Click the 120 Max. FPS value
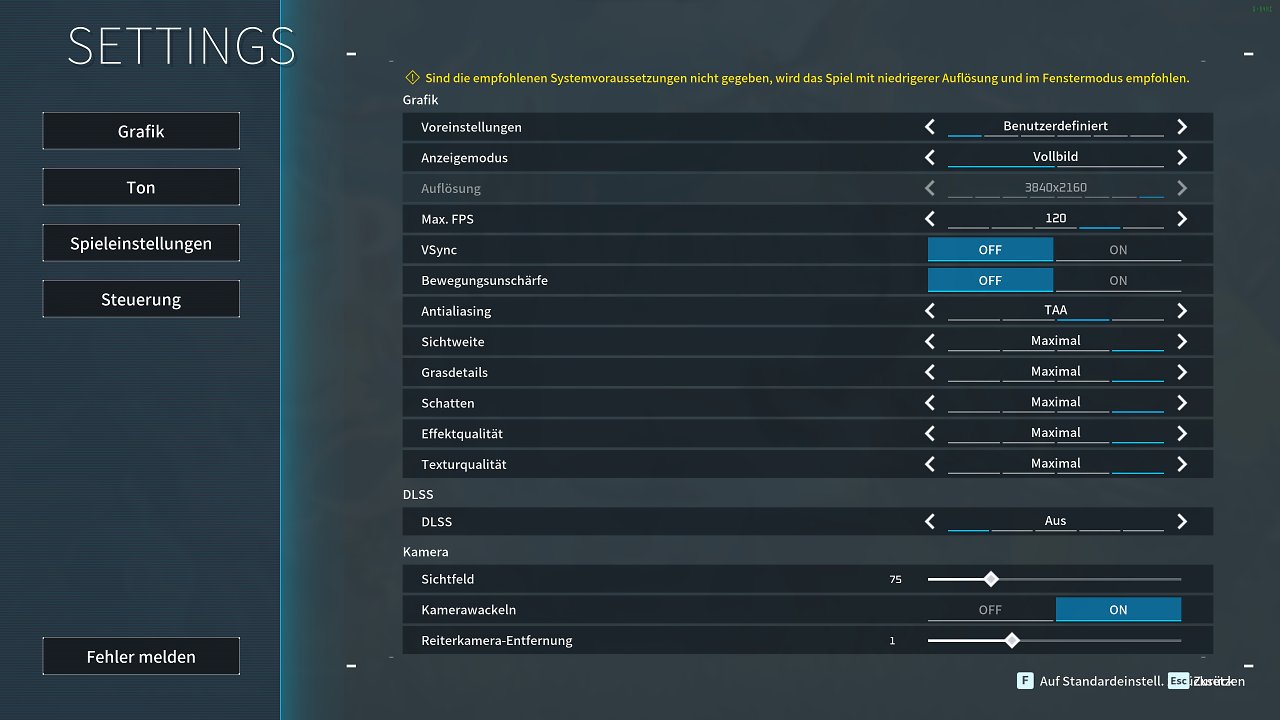This screenshot has width=1280, height=720. point(1056,218)
